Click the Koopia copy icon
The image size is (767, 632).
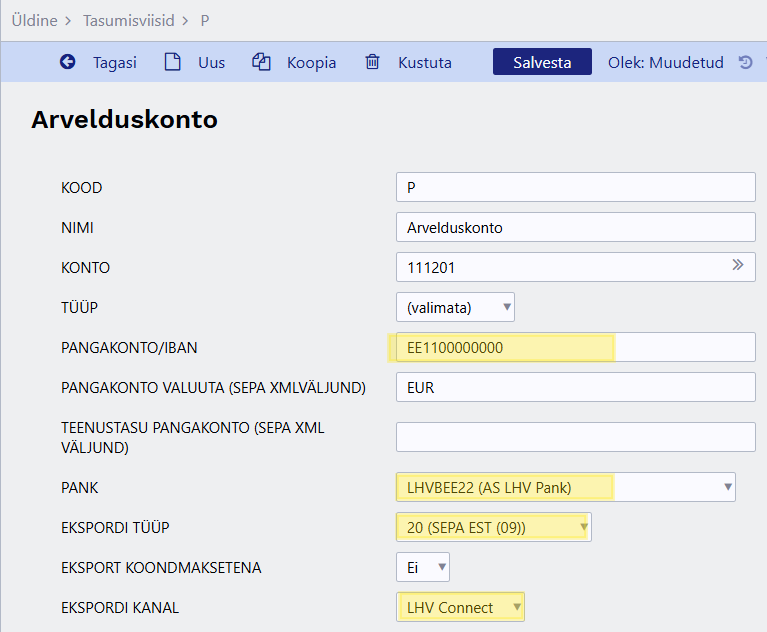pos(262,62)
